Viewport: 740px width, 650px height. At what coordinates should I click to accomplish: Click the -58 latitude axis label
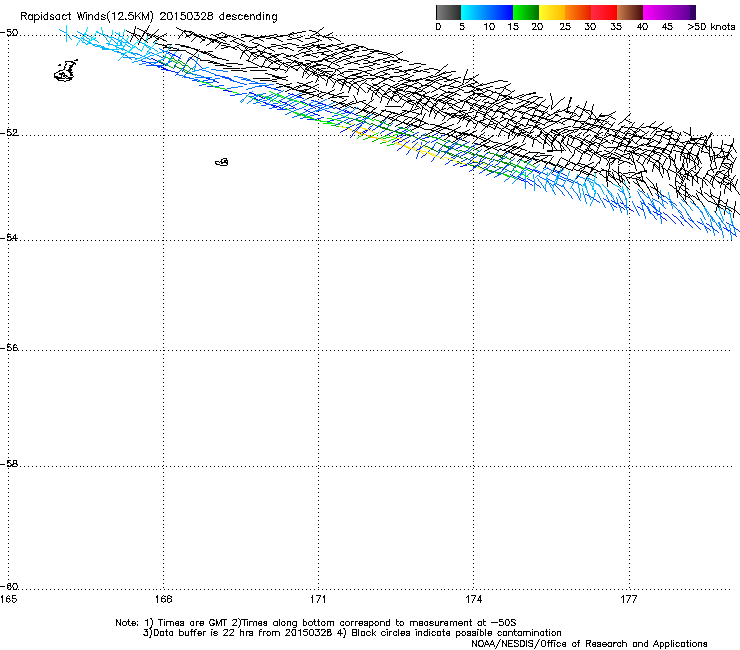9,464
